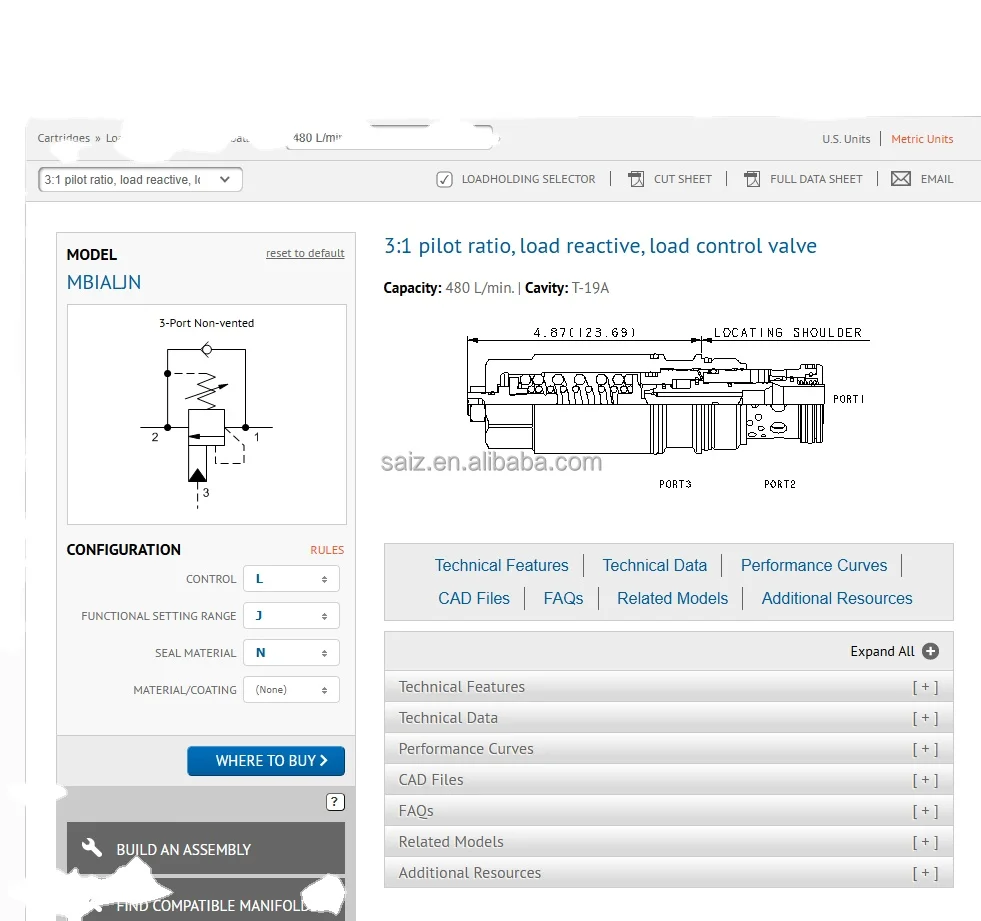Click the BUILD AN ASSEMBLY button
Viewport: 981px width, 921px height.
[206, 849]
